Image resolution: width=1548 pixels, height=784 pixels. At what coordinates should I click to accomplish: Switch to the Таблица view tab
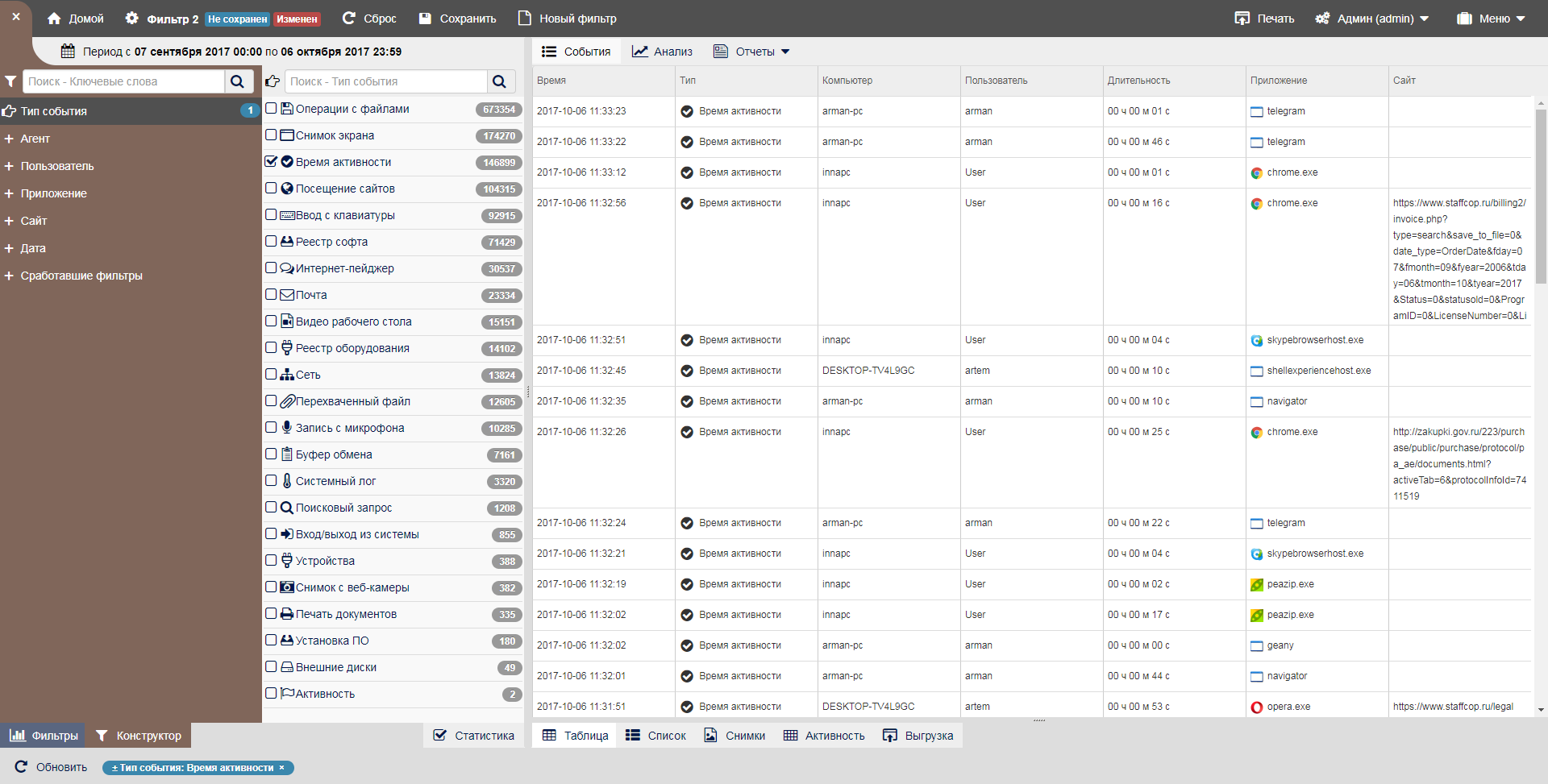pos(576,736)
